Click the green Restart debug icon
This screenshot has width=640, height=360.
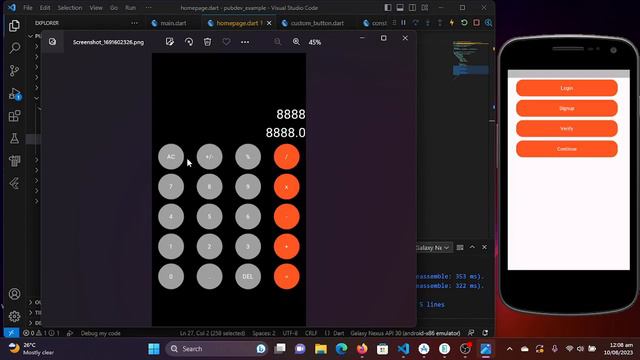tap(464, 23)
